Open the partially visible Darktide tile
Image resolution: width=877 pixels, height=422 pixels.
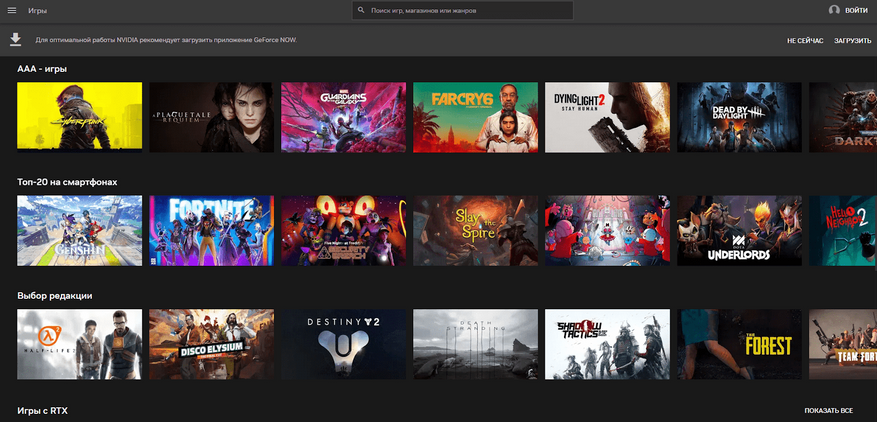(843, 118)
